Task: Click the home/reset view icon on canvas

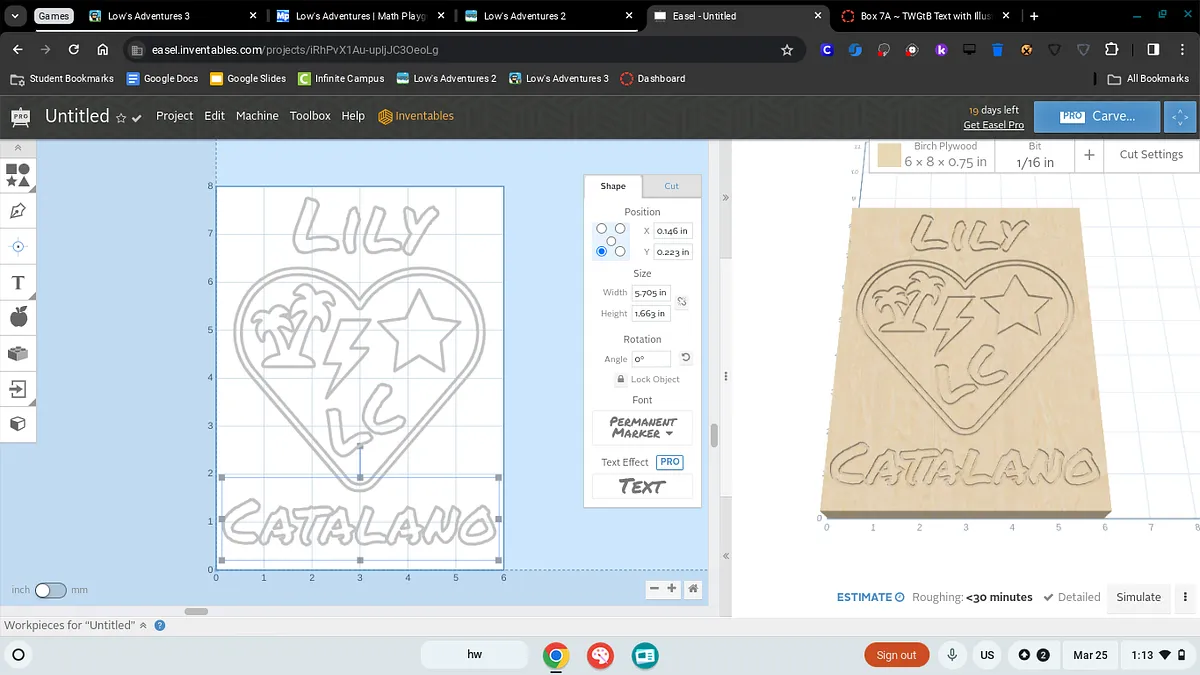Action: pos(693,589)
